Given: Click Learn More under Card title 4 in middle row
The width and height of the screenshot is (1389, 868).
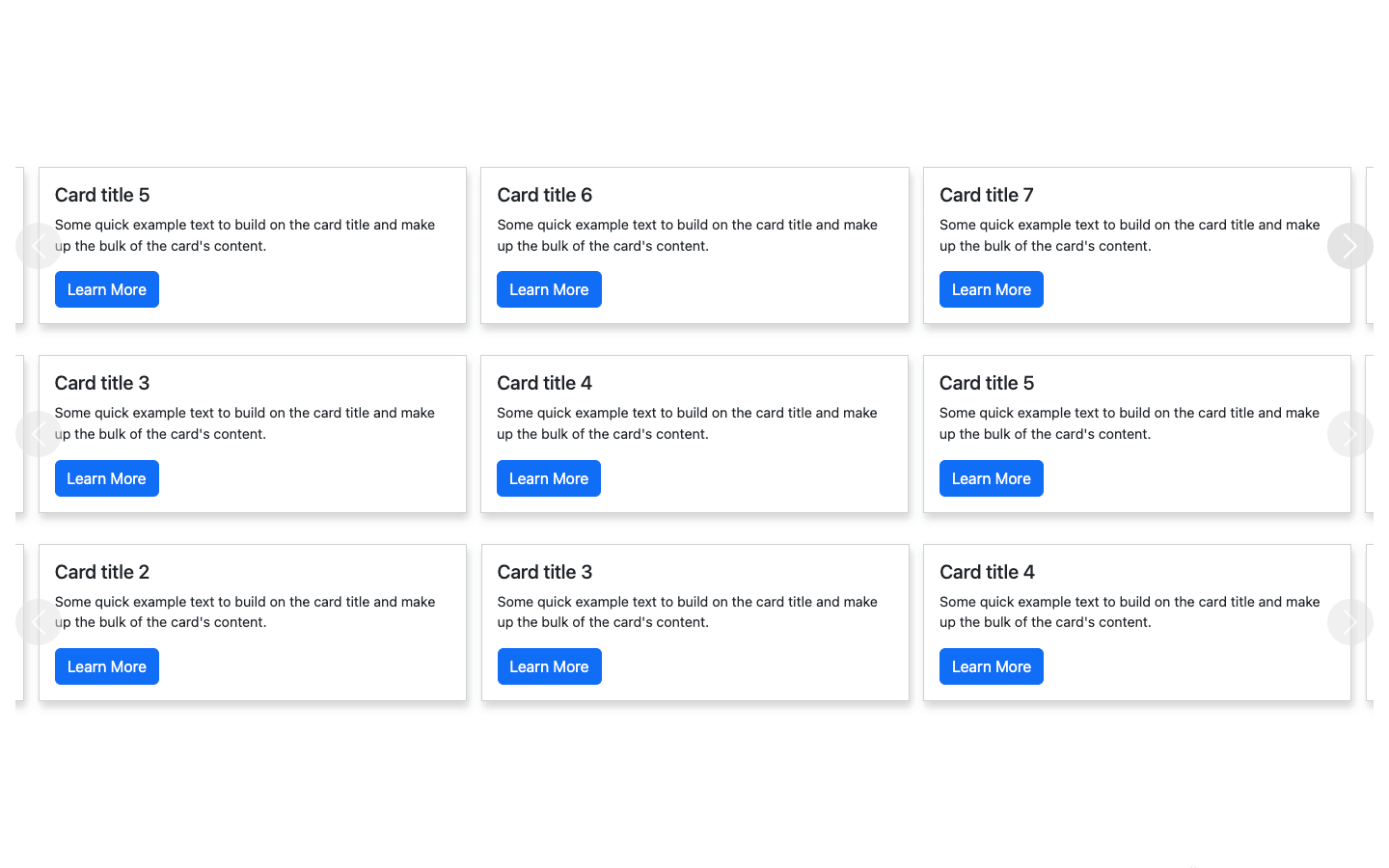Looking at the screenshot, I should 548,477.
